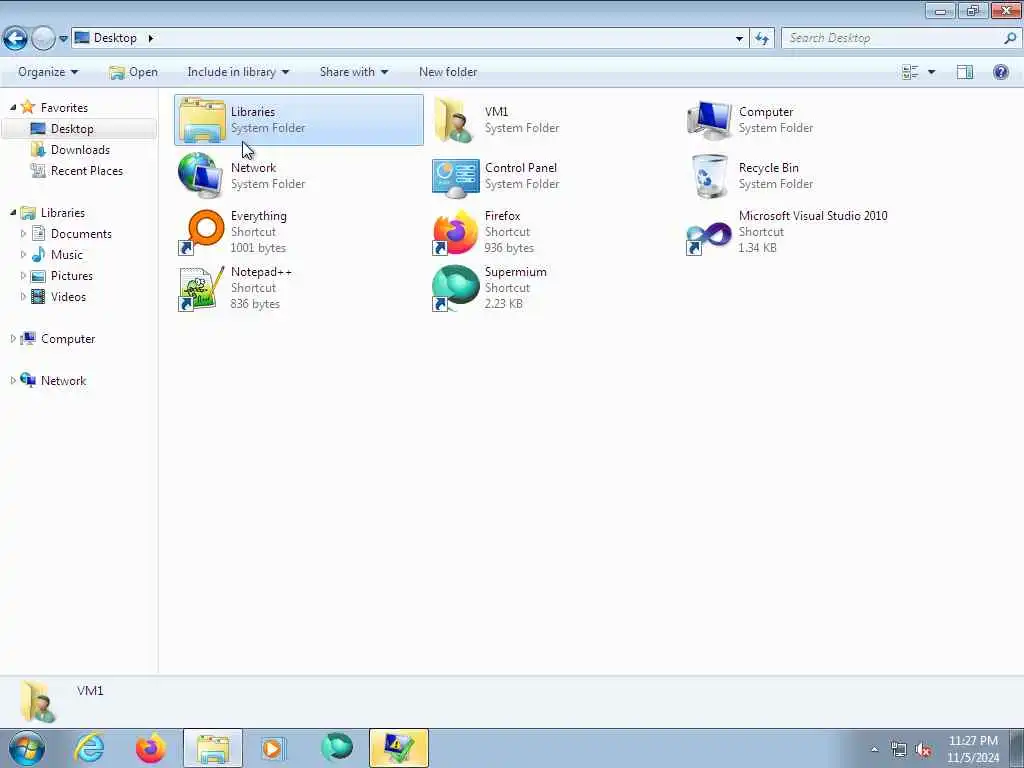Expand the Computer node in sidebar
Viewport: 1024px width, 768px height.
(x=13, y=338)
